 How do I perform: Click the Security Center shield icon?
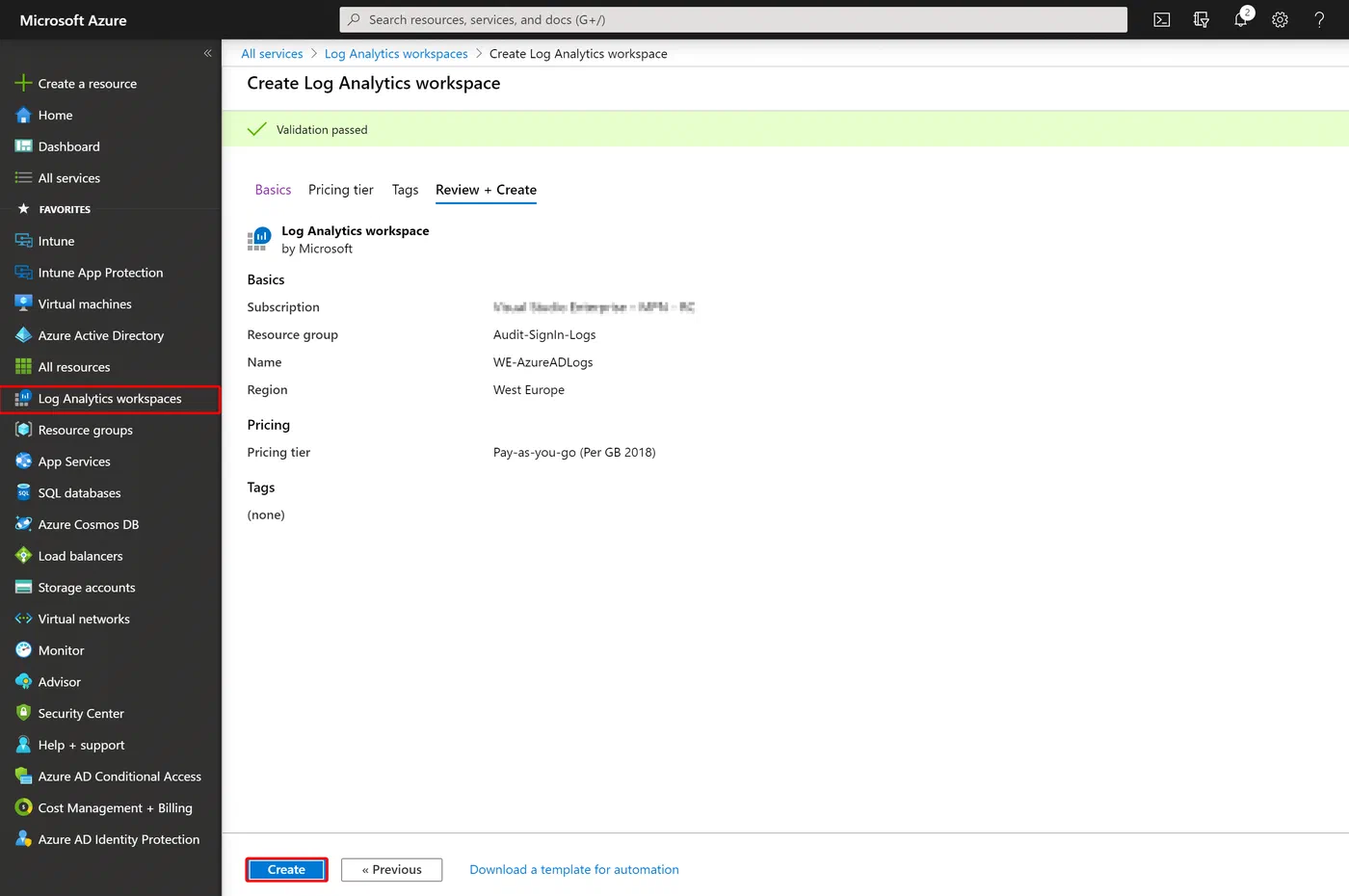click(23, 713)
